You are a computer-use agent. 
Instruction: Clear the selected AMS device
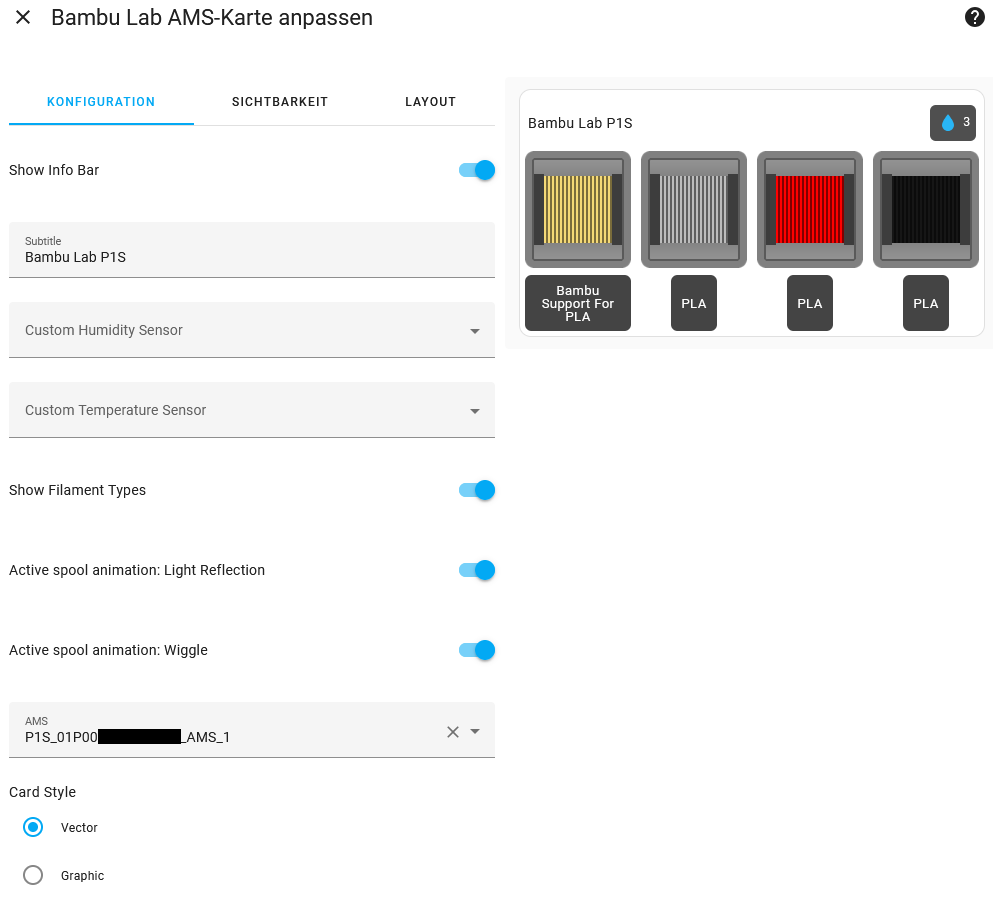click(453, 732)
